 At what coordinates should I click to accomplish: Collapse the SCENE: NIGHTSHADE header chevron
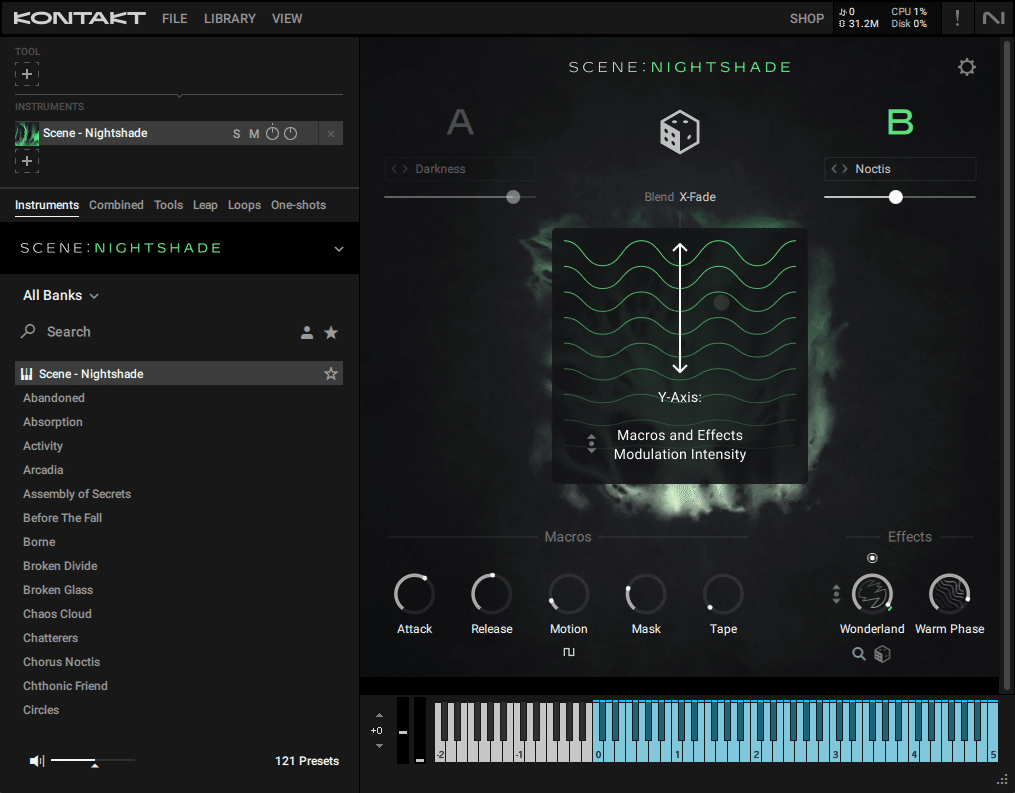coord(341,248)
